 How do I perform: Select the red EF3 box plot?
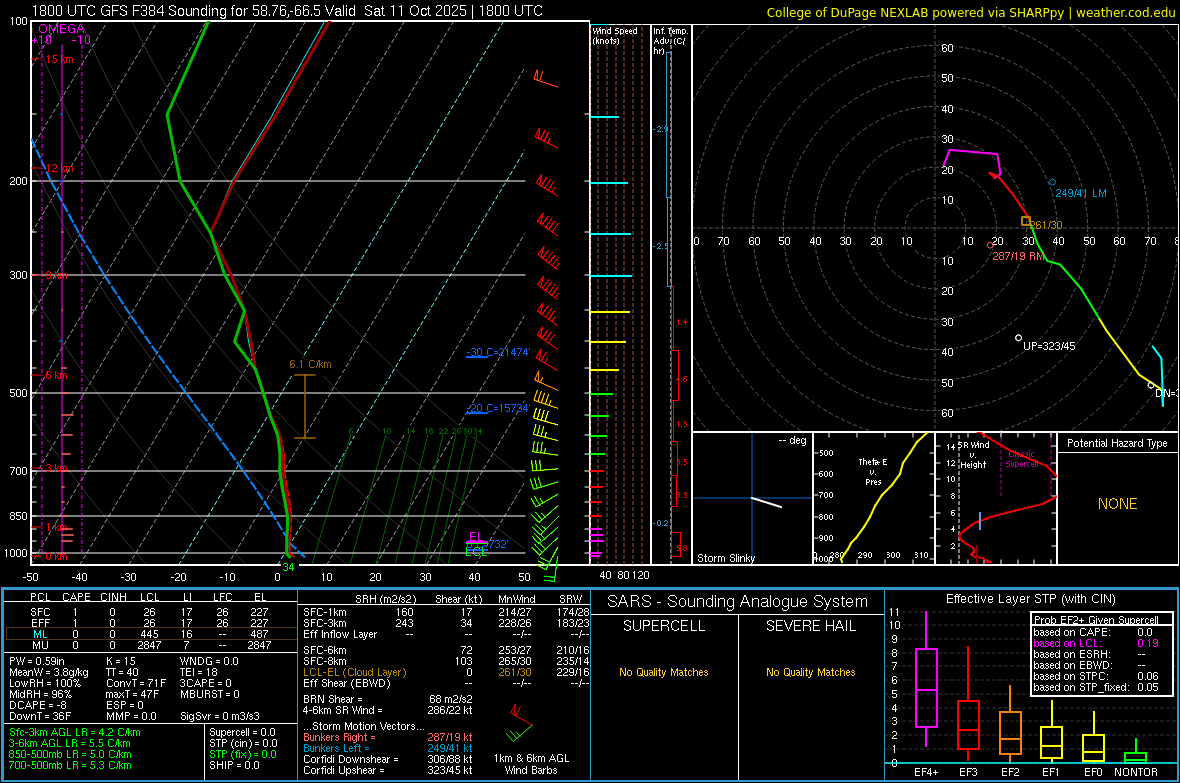tap(968, 705)
